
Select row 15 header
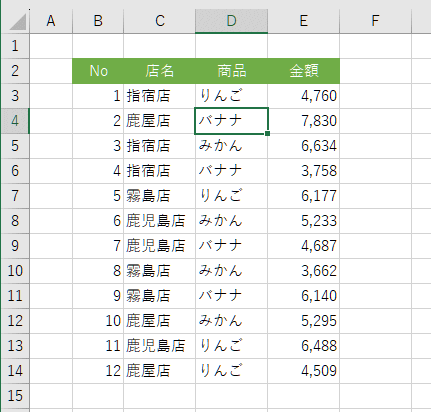(15, 396)
